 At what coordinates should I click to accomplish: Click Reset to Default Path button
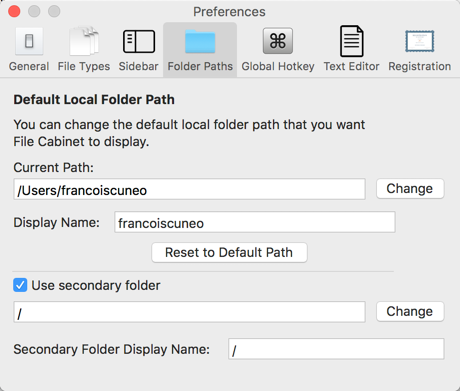[229, 252]
